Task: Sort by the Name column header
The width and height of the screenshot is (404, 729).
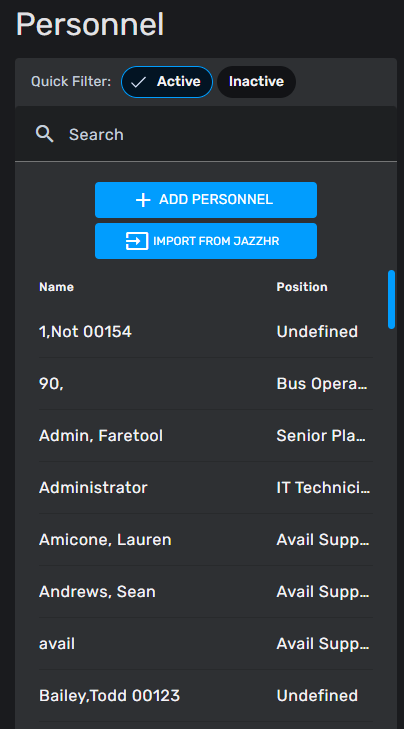Action: 56,287
